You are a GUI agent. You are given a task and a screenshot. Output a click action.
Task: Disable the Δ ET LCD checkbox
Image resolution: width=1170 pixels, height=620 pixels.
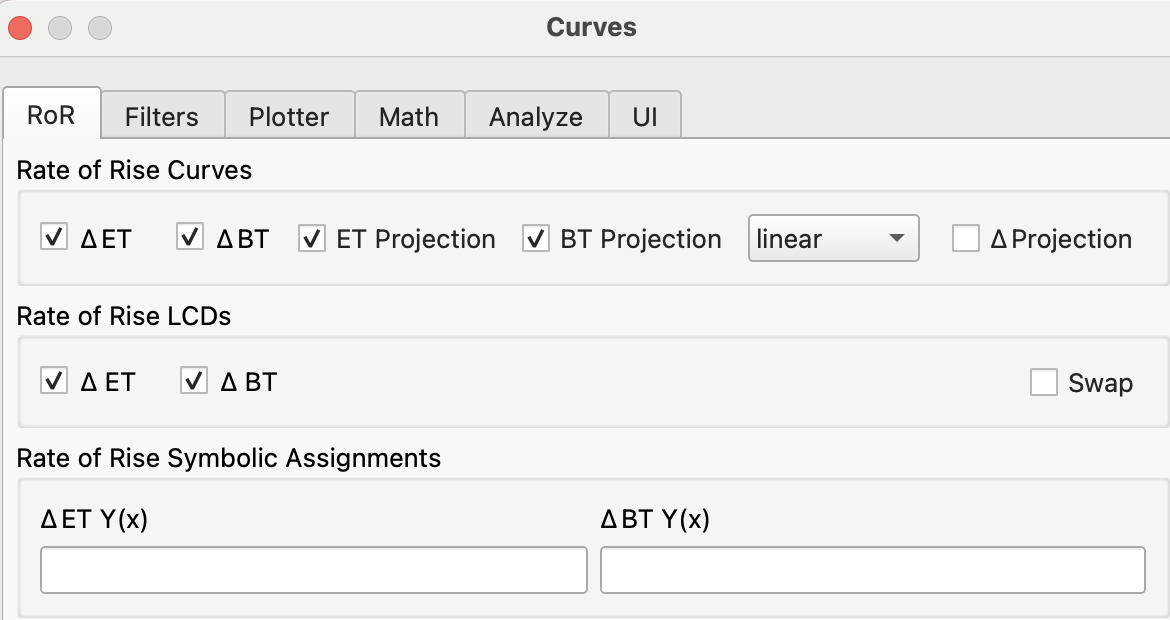point(54,382)
